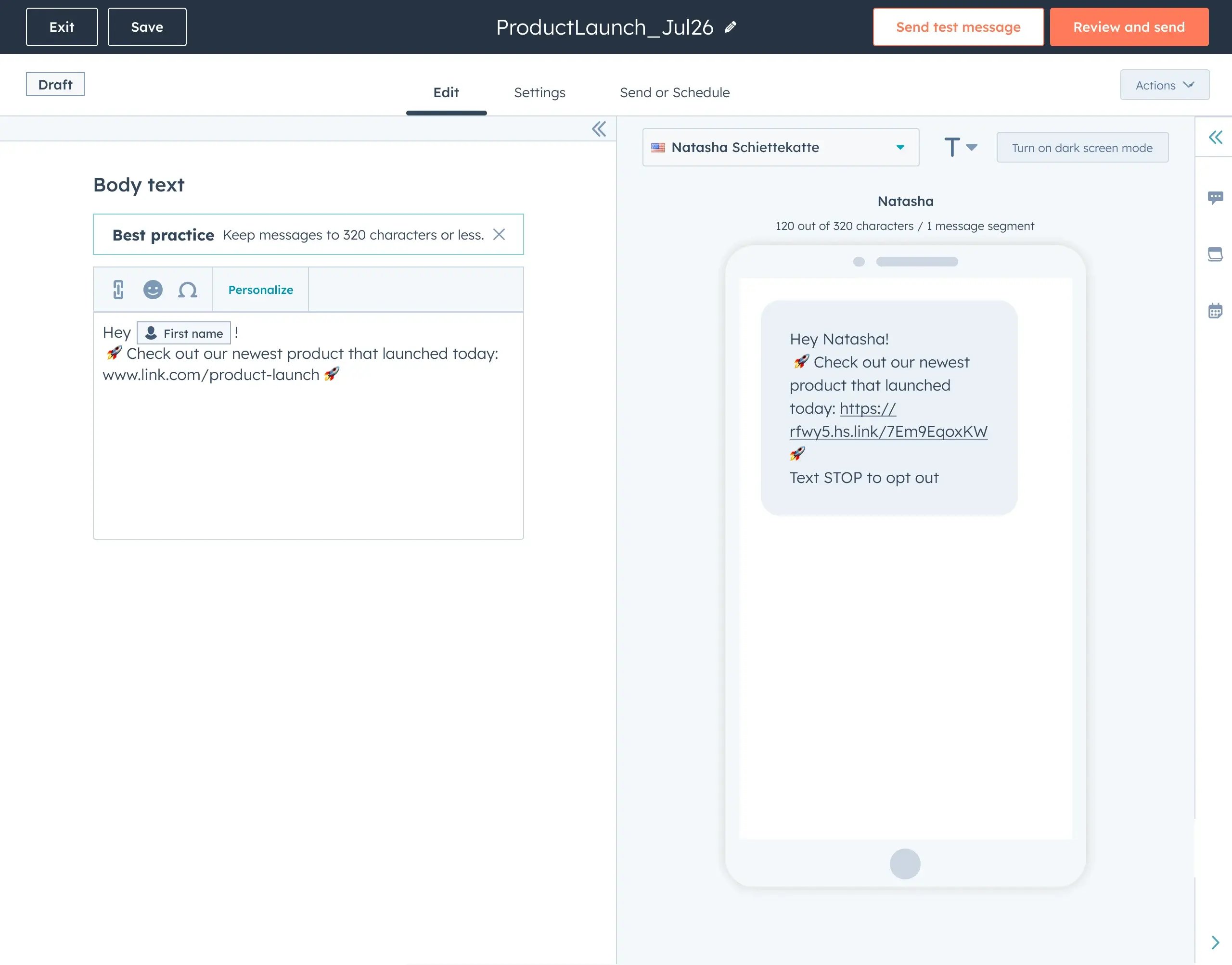Go to the Send or Schedule tab
Image resolution: width=1232 pixels, height=965 pixels.
coord(674,93)
